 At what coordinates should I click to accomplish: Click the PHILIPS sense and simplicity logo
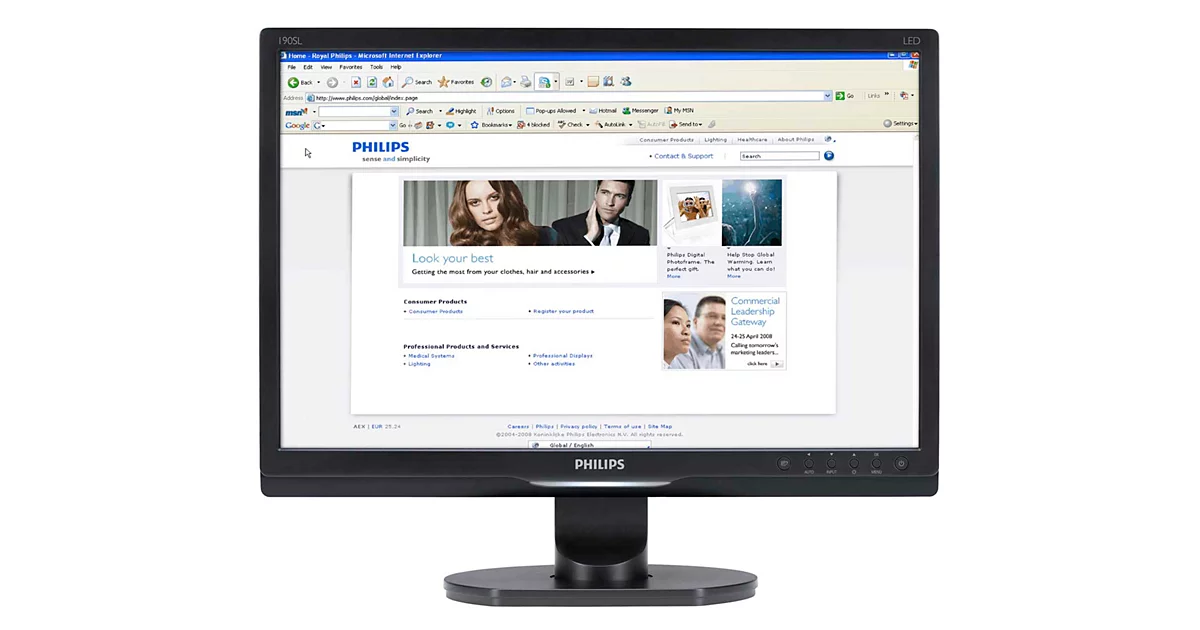(391, 152)
